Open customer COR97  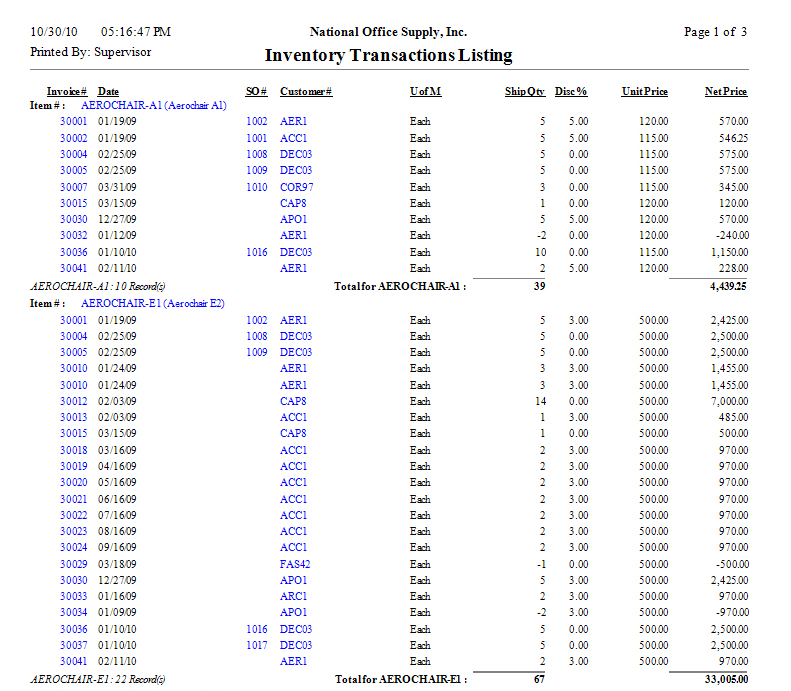coord(296,187)
